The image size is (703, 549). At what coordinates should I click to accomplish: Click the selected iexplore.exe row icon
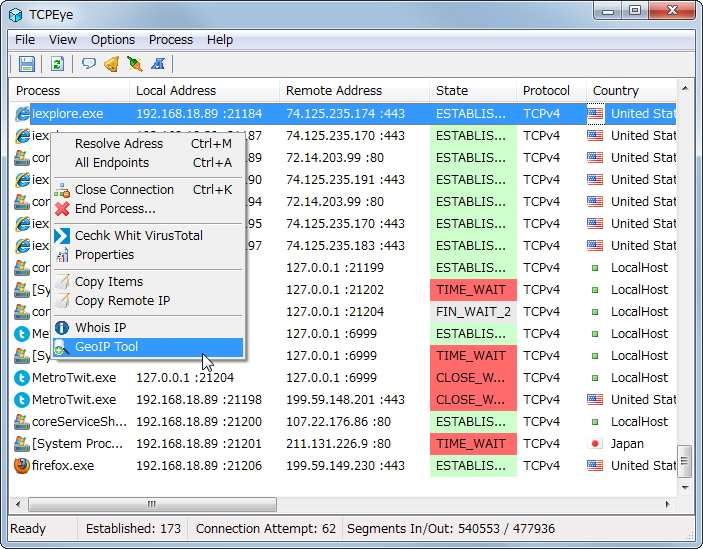pyautogui.click(x=22, y=114)
